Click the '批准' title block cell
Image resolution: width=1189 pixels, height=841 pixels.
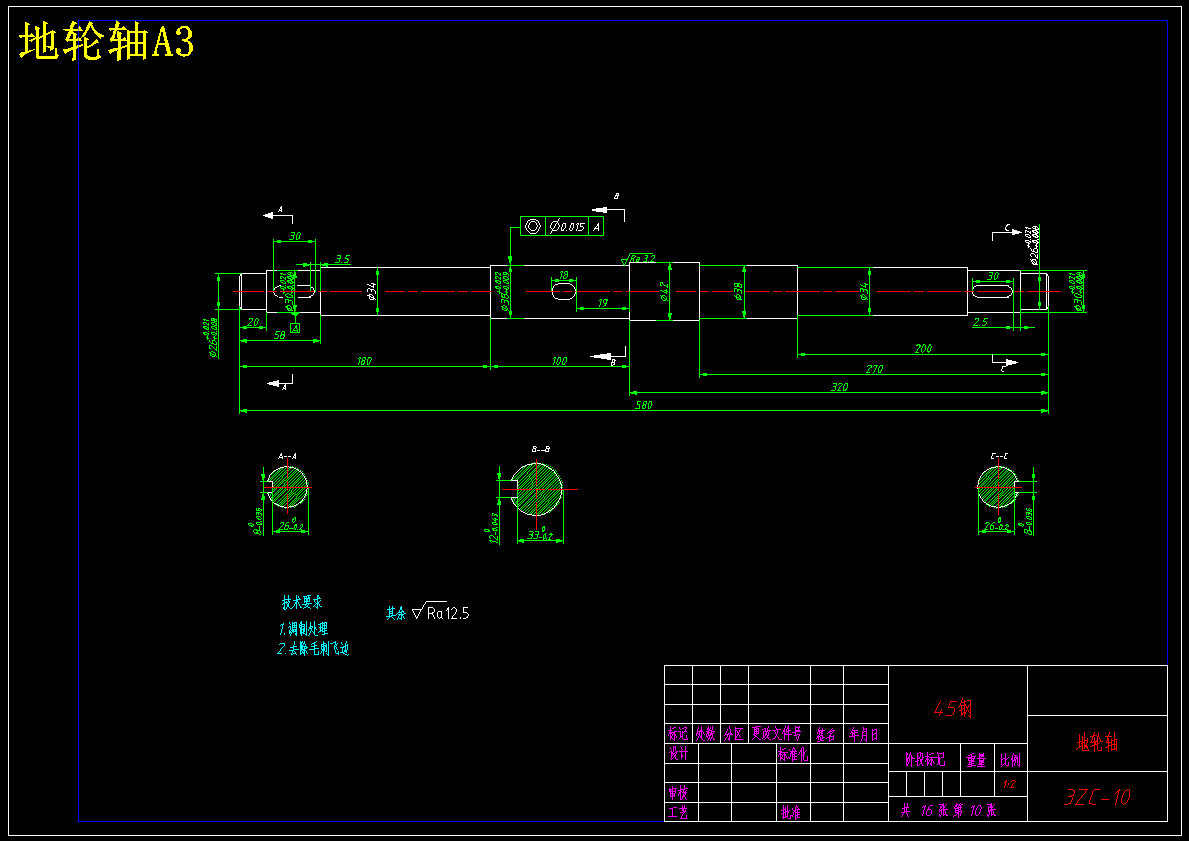pyautogui.click(x=791, y=812)
